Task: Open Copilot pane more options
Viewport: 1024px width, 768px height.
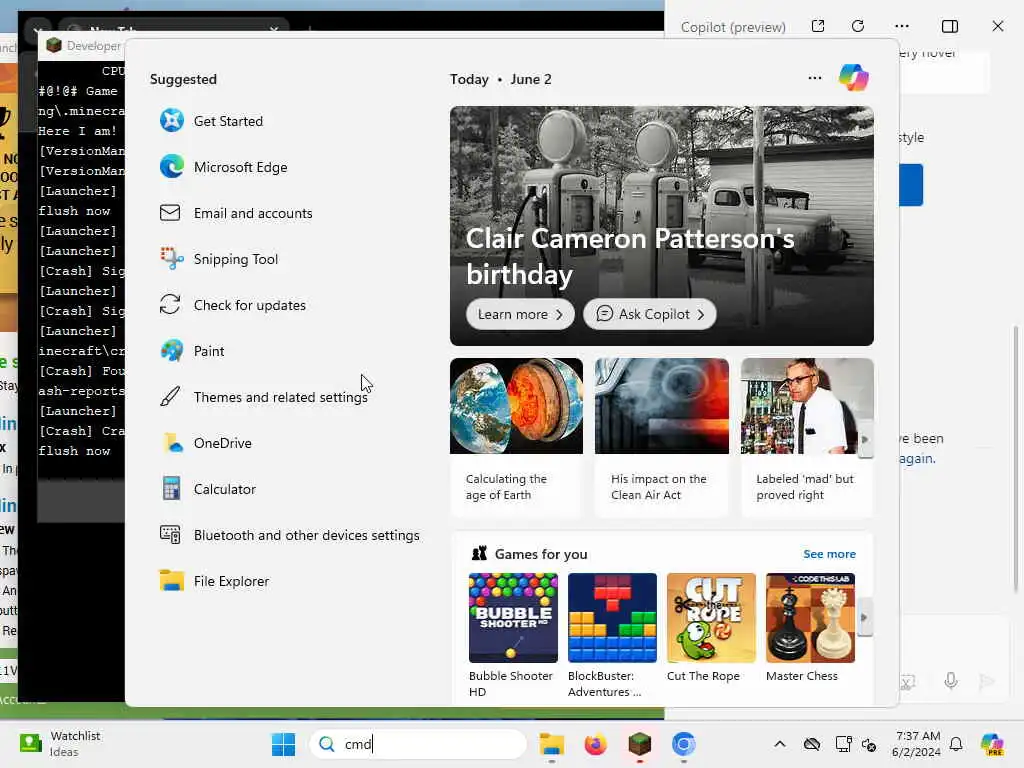Action: point(902,26)
